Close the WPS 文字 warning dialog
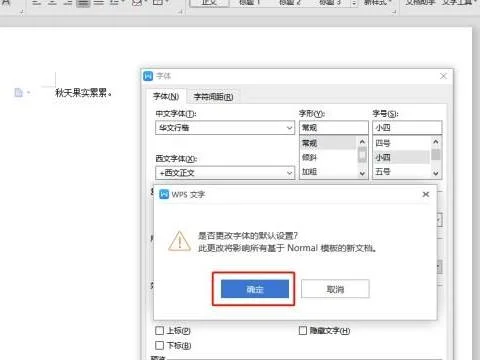This screenshot has width=480, height=360. (426, 194)
